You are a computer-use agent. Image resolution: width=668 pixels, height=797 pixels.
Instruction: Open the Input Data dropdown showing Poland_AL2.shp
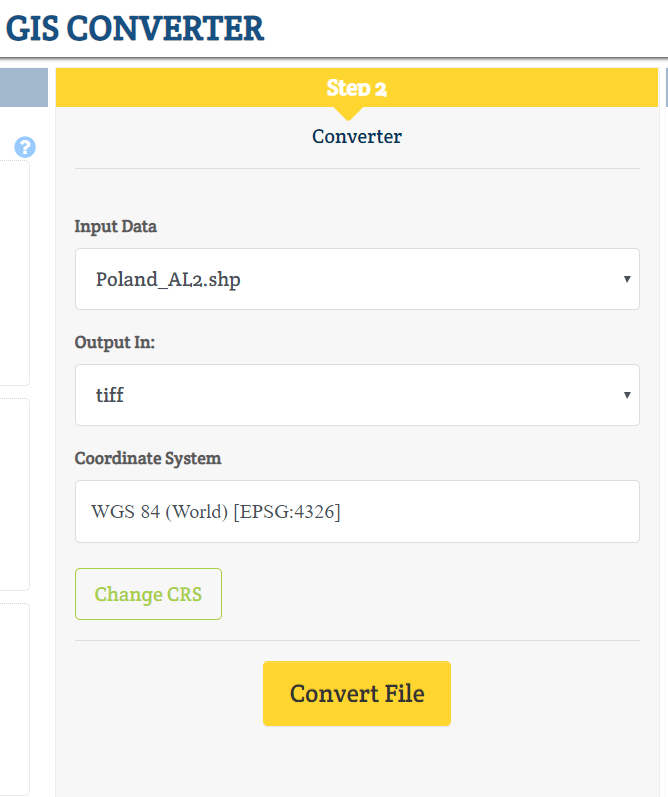tap(357, 279)
